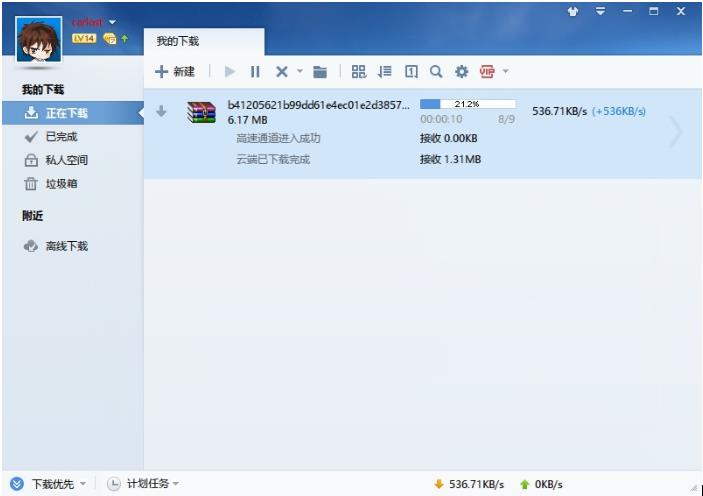Viewport: 703px width, 496px height.
Task: Click the user avatar picture
Action: click(x=39, y=39)
